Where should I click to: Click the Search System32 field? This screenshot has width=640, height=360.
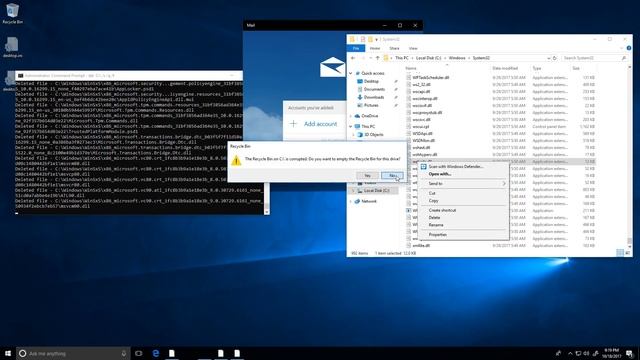point(594,58)
